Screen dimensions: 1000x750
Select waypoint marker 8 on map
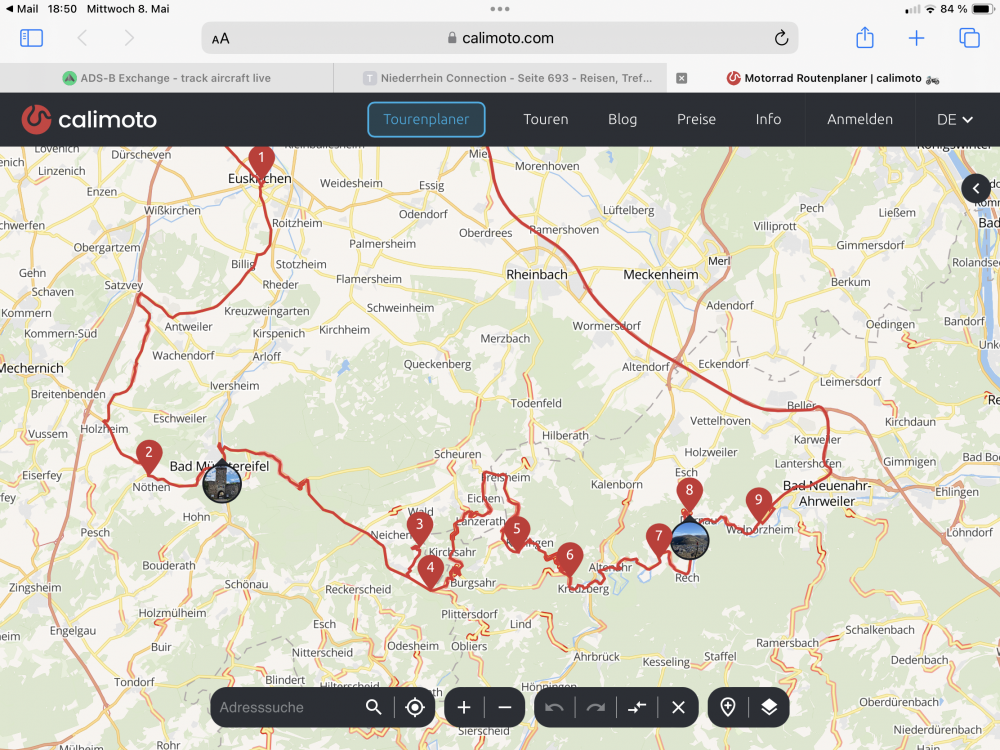point(688,492)
